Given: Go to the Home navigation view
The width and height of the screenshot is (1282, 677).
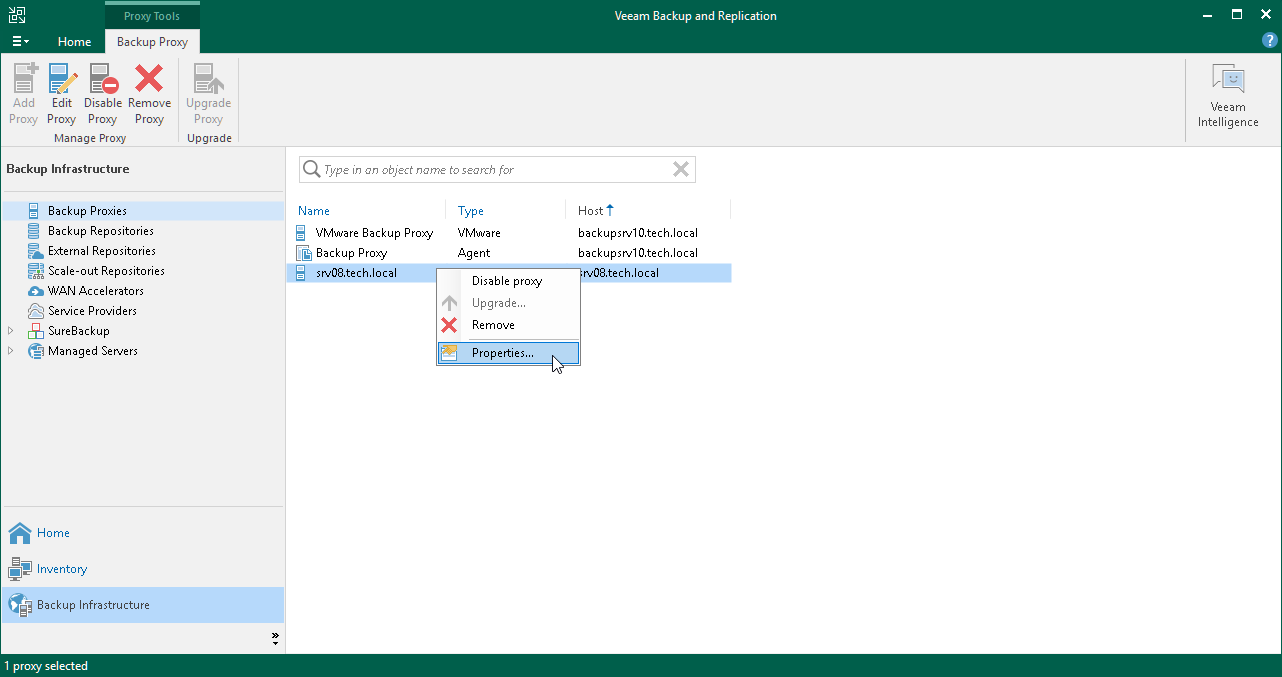Looking at the screenshot, I should pos(53,533).
